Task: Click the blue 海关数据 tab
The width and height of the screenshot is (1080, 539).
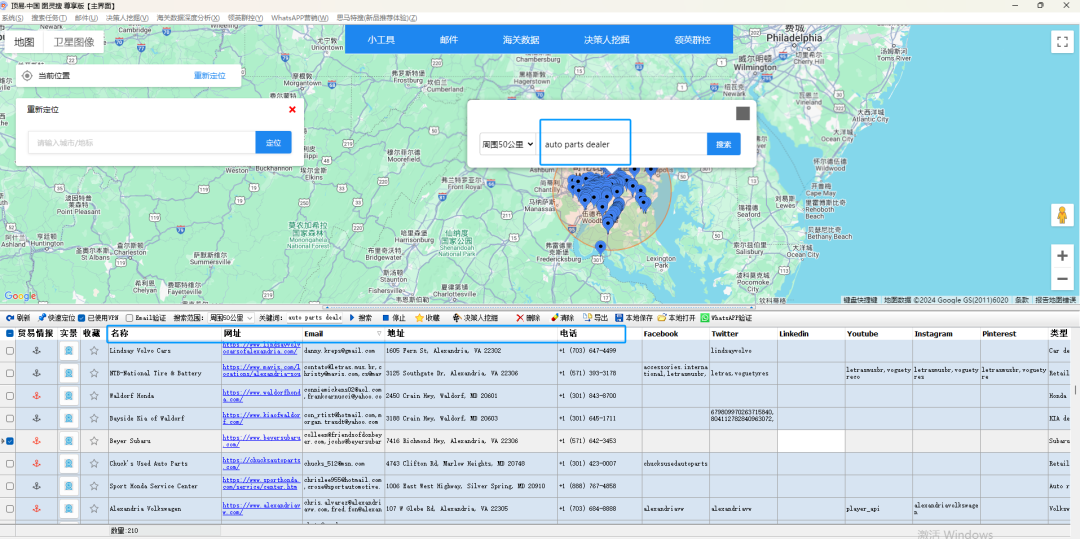Action: pyautogui.click(x=521, y=40)
